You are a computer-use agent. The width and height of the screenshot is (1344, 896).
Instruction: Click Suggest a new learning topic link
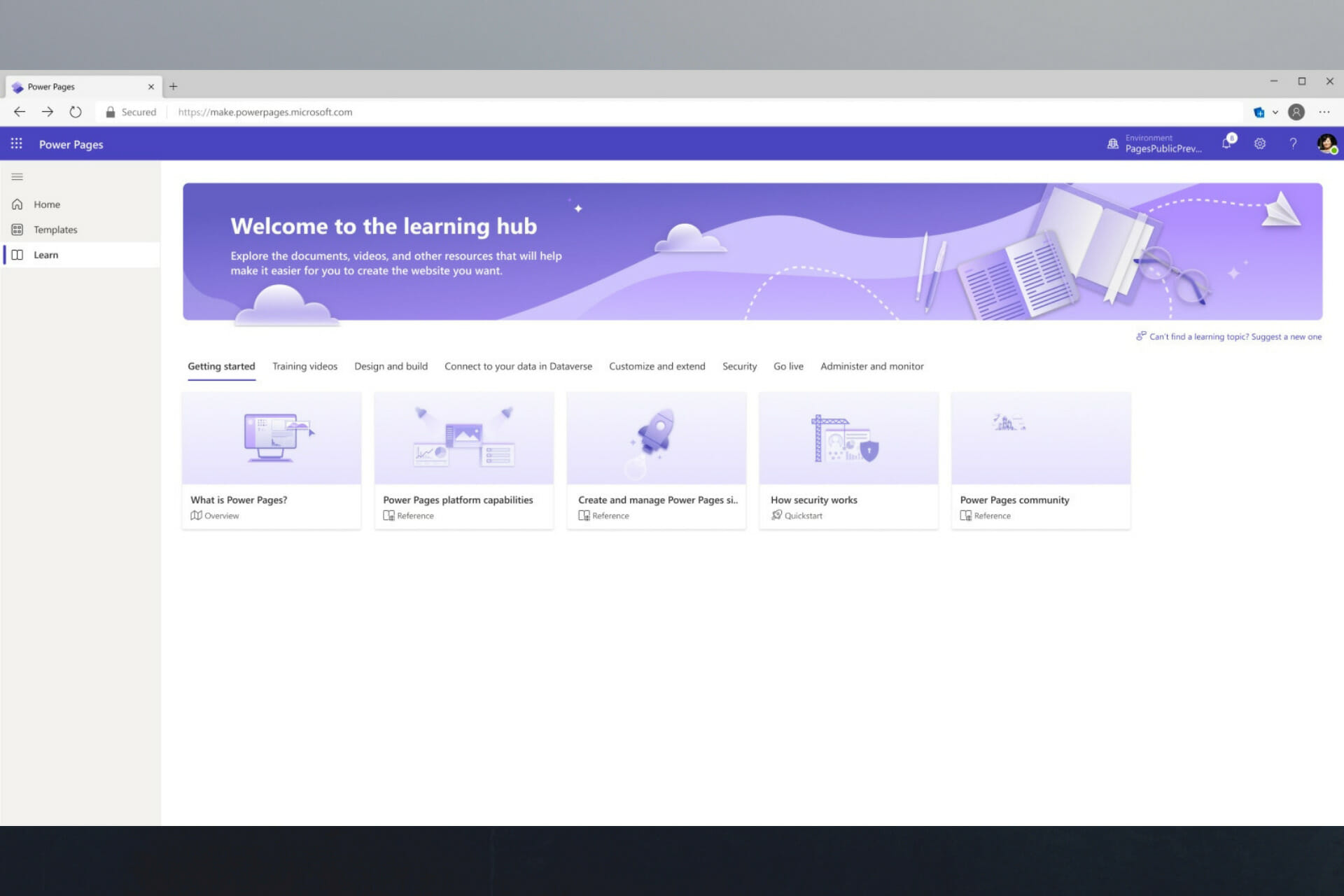(x=1229, y=337)
